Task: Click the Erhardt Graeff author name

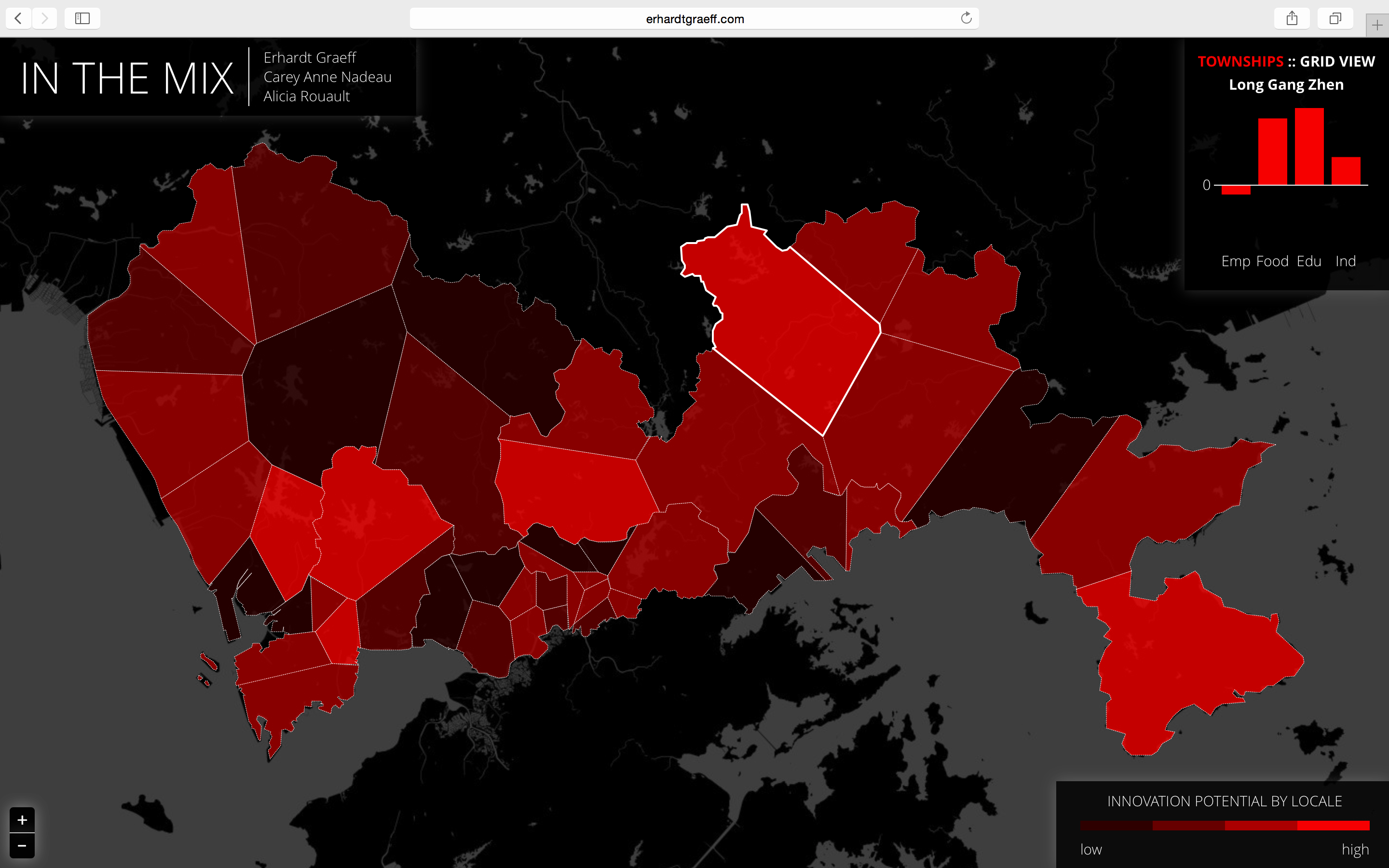Action: [310, 57]
